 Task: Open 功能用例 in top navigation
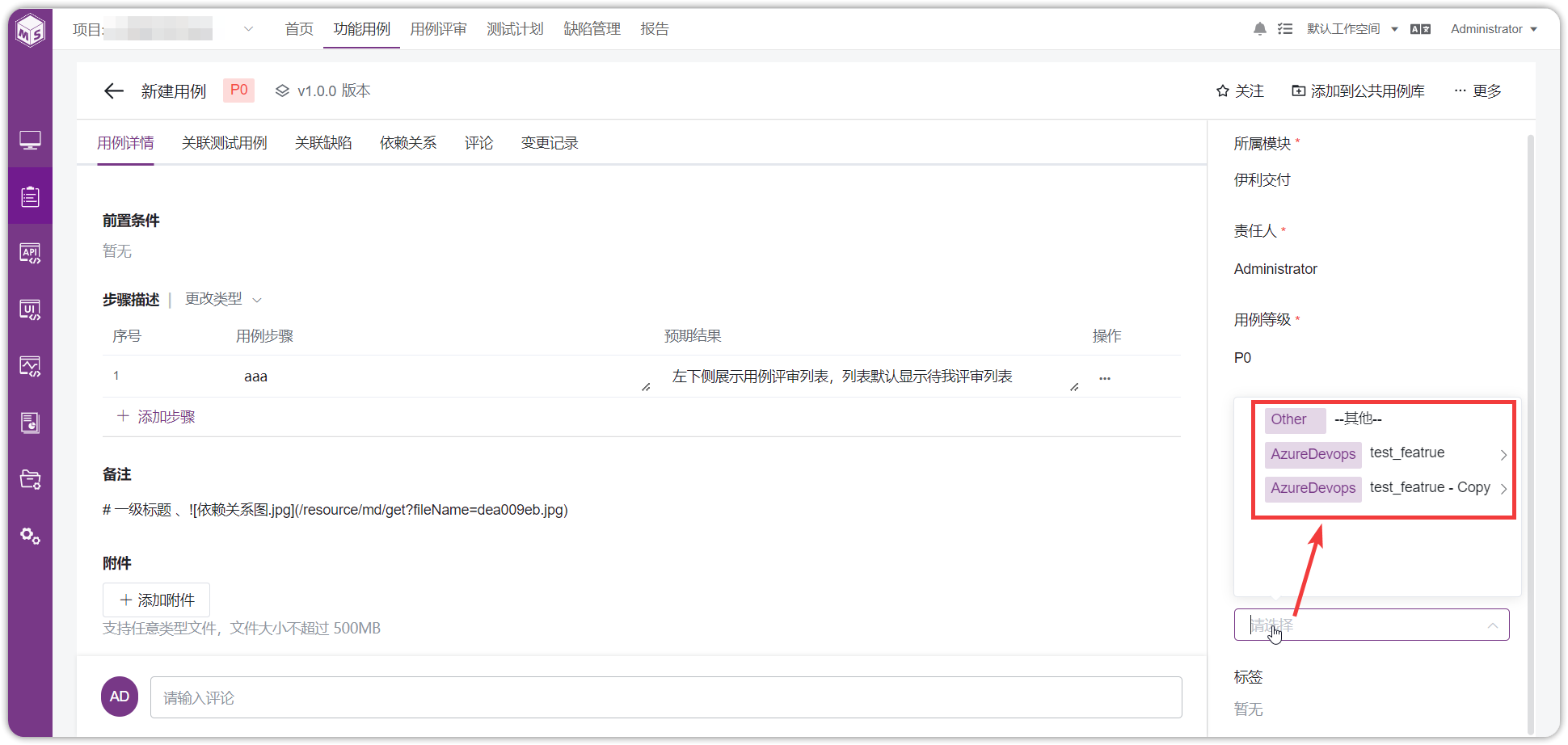tap(362, 29)
